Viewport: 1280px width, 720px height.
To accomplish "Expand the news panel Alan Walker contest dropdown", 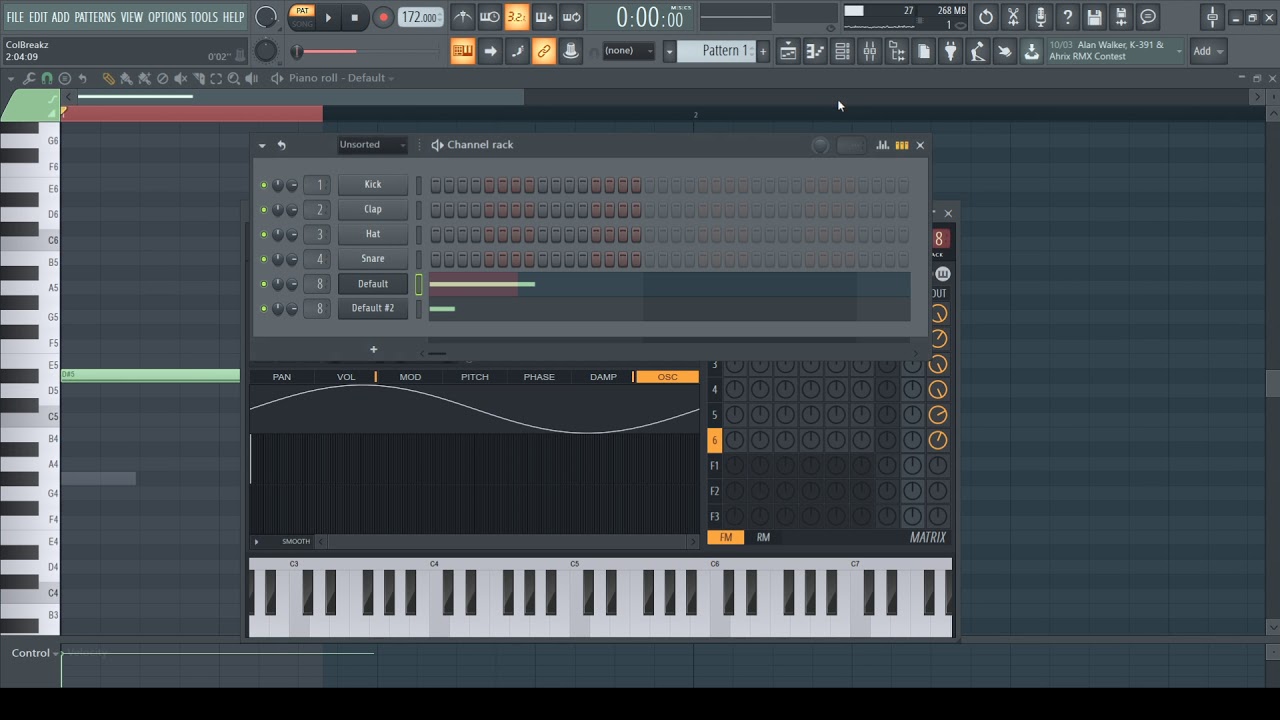I will [x=1179, y=51].
